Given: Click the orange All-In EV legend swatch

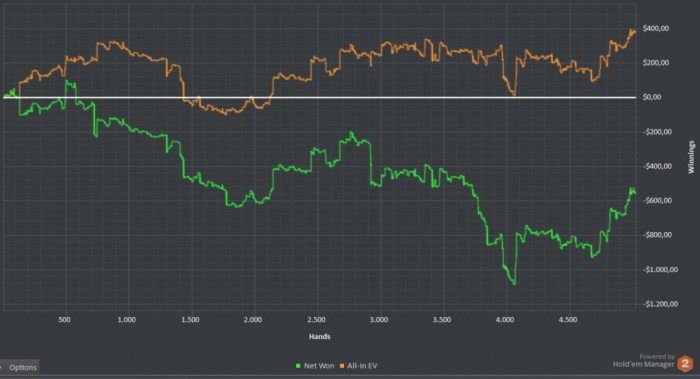Looking at the screenshot, I should [342, 366].
